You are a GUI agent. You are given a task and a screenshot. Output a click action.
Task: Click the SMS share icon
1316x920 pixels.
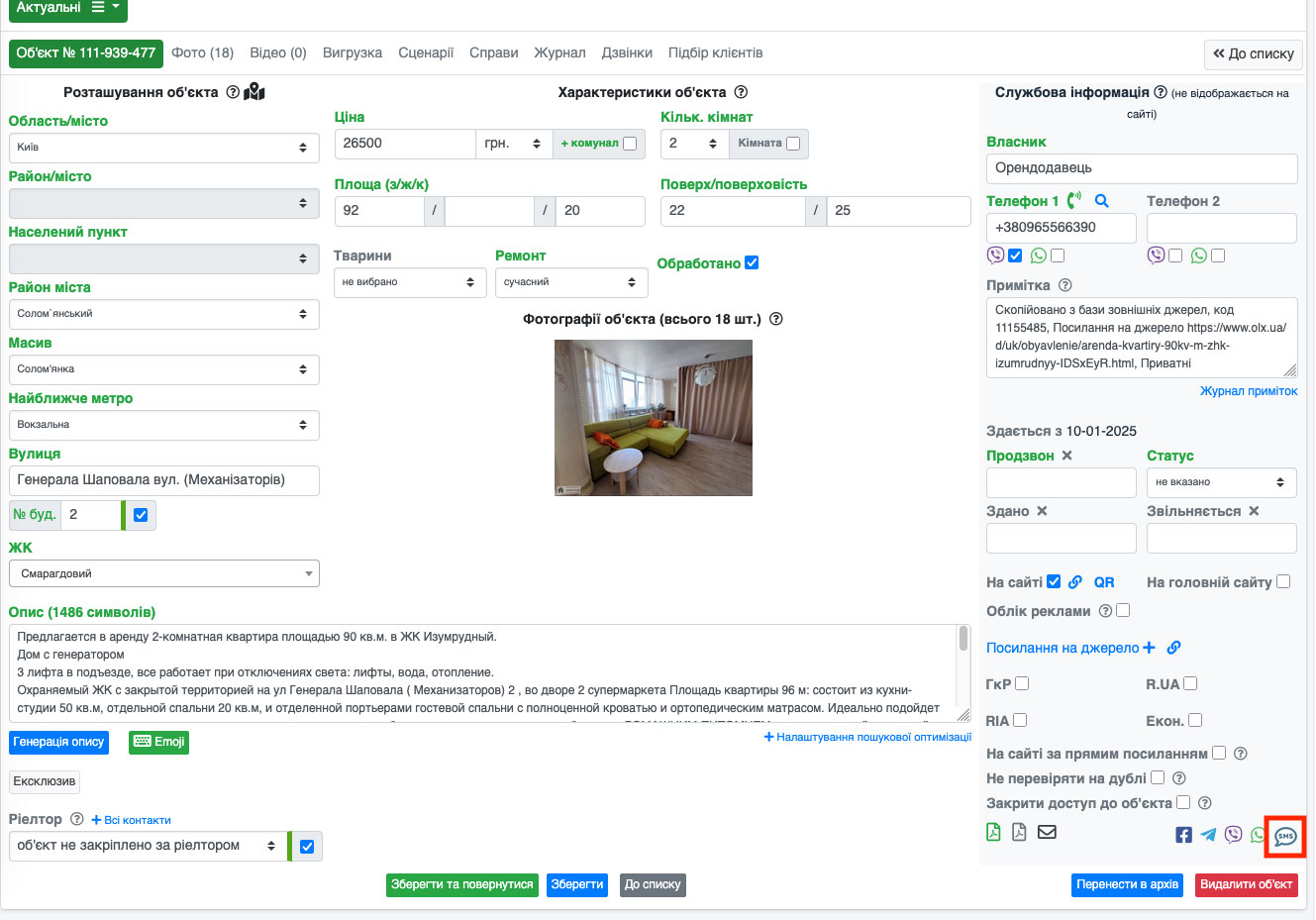[1285, 836]
